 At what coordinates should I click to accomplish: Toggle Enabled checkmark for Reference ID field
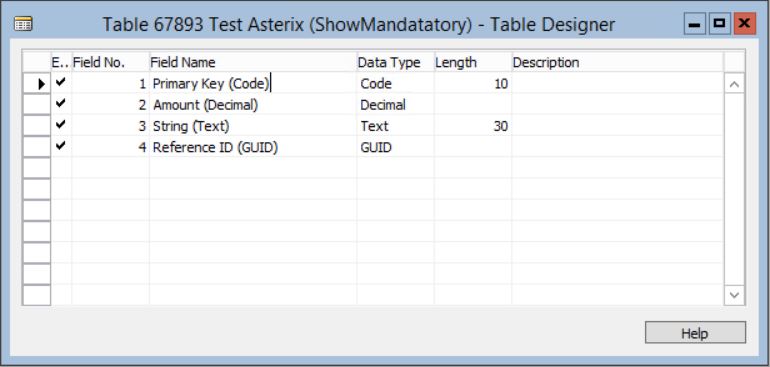click(60, 146)
